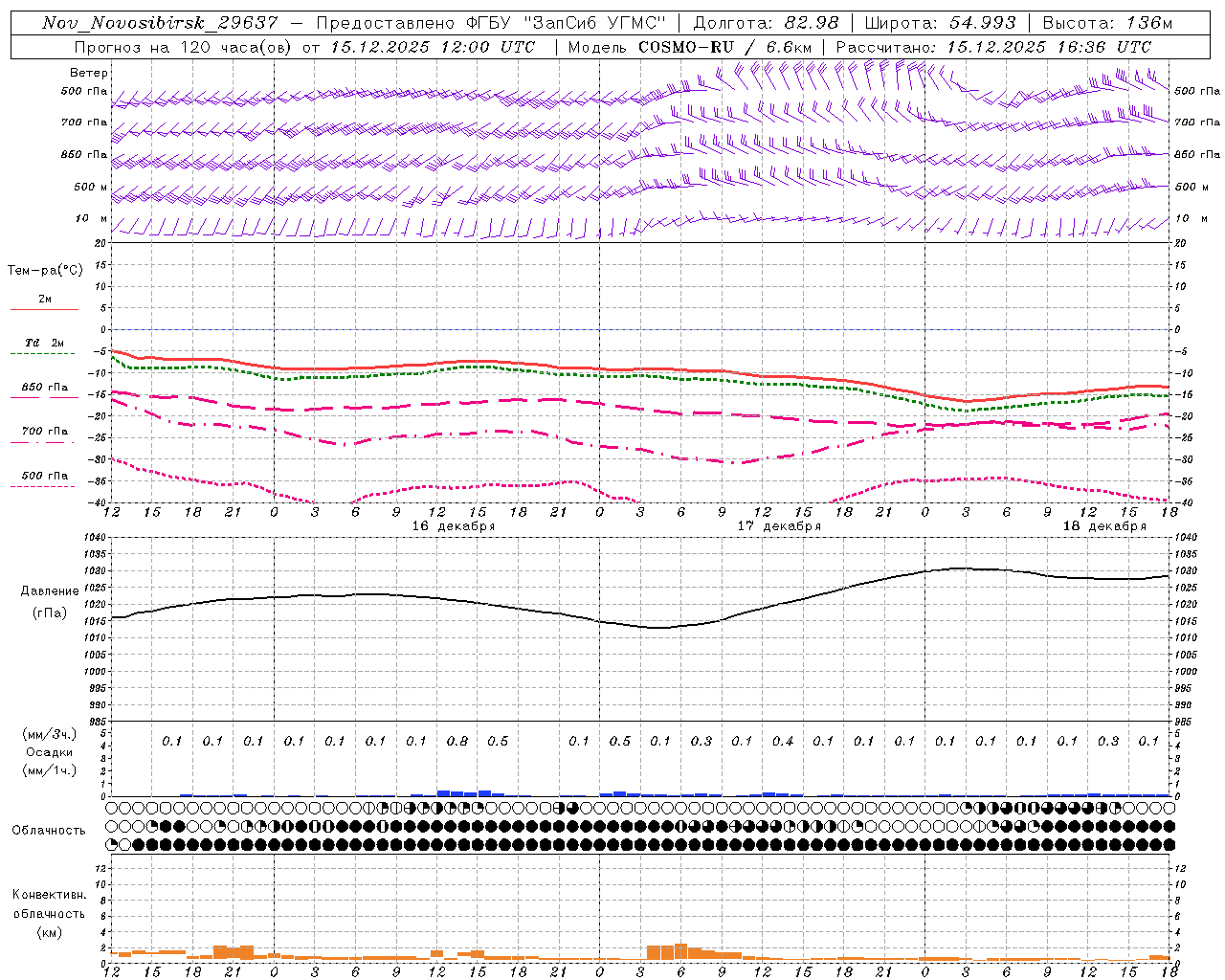Click the Рассчитано: 15.12.2025 16:36 UTC timestamp
Image resolution: width=1225 pixels, height=980 pixels.
[993, 47]
